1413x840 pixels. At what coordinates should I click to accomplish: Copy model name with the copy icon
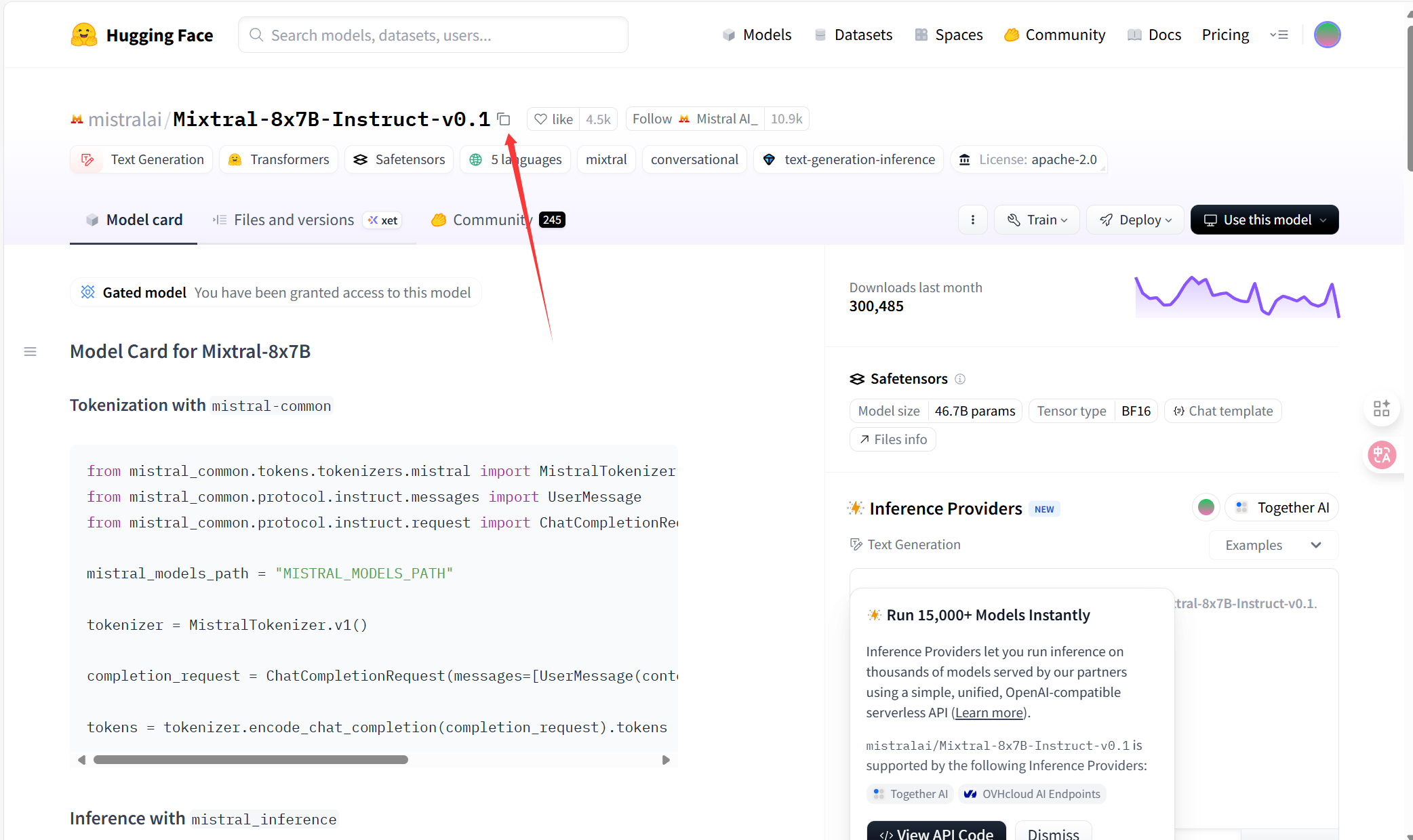point(504,119)
